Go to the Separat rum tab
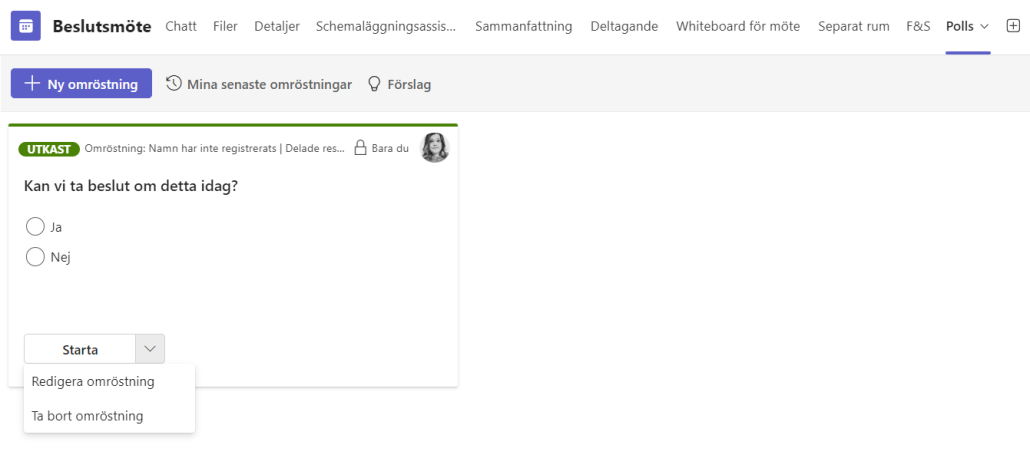 pyautogui.click(x=854, y=26)
